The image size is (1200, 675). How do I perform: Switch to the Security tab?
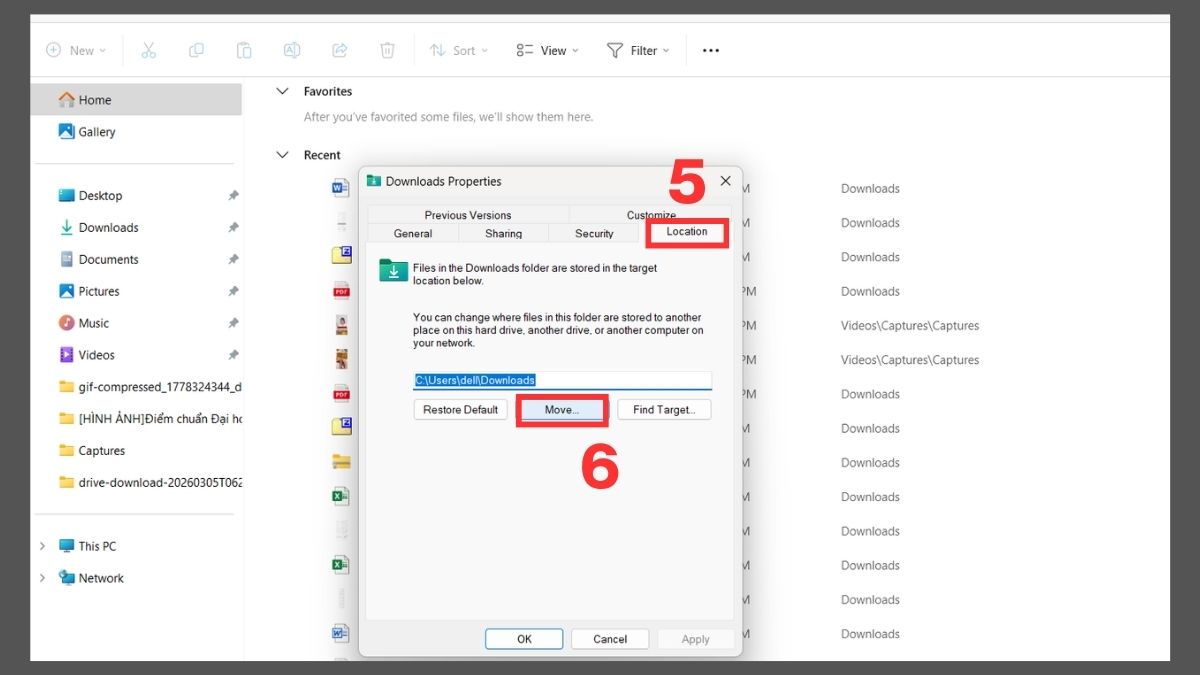coord(594,233)
